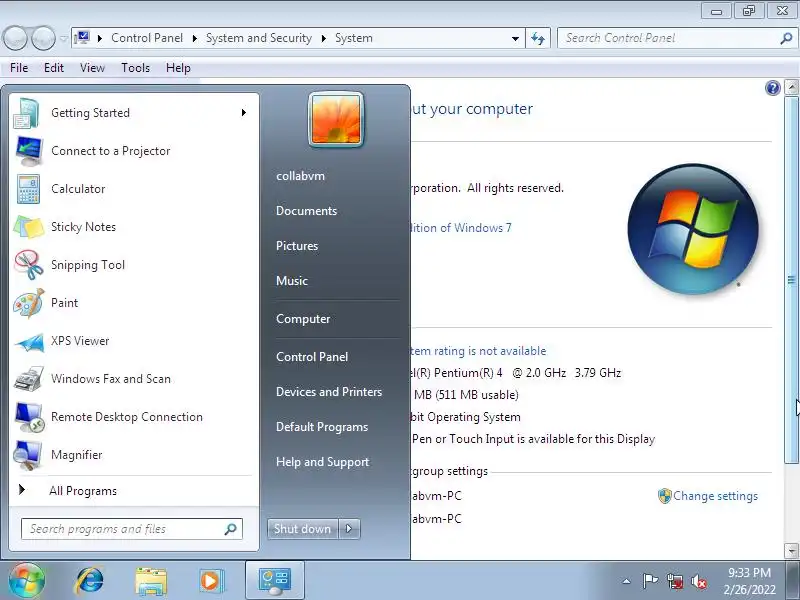
Task: Open XPS Viewer
Action: tap(133, 341)
